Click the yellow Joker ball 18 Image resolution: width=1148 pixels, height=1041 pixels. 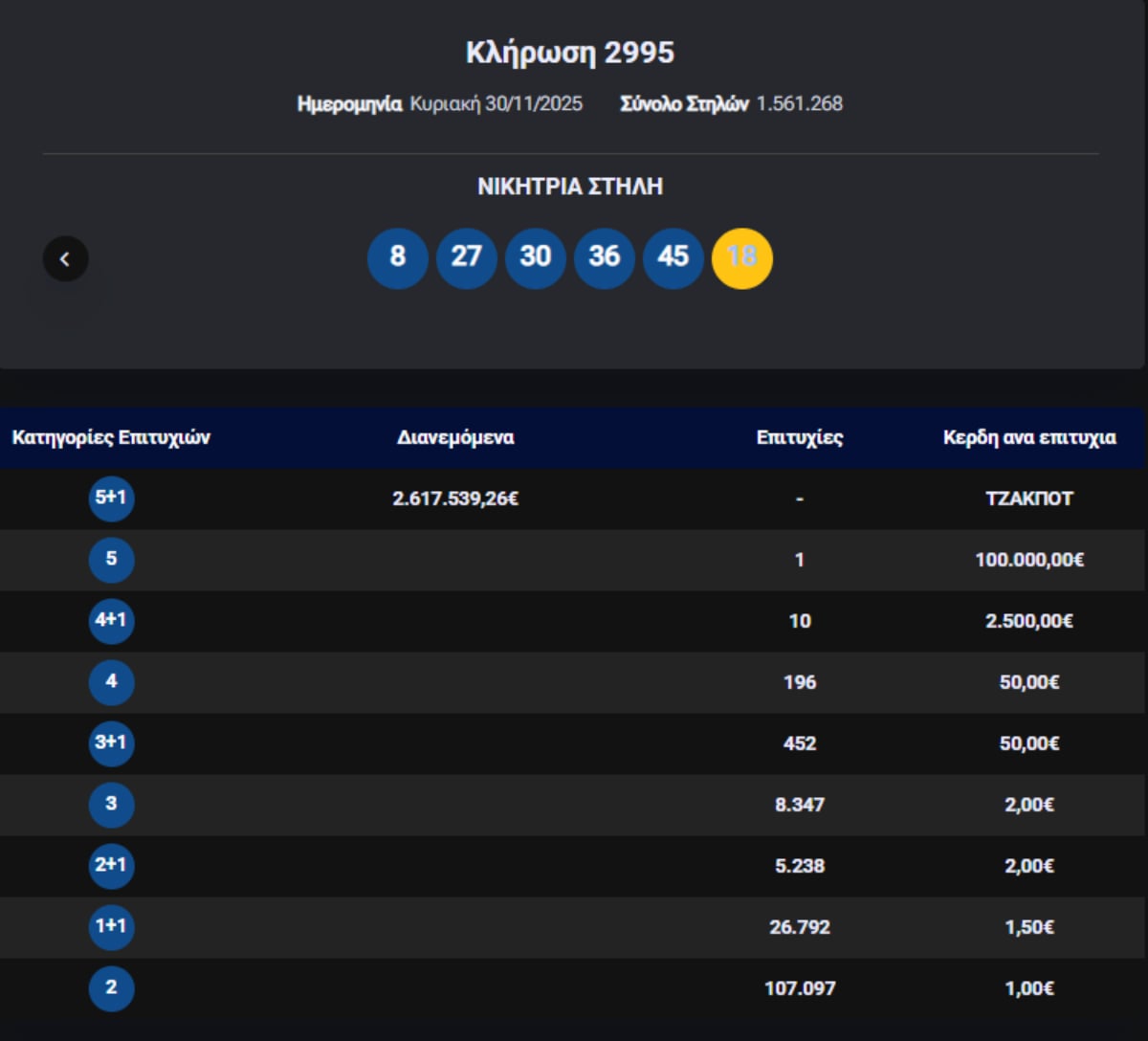(x=742, y=258)
